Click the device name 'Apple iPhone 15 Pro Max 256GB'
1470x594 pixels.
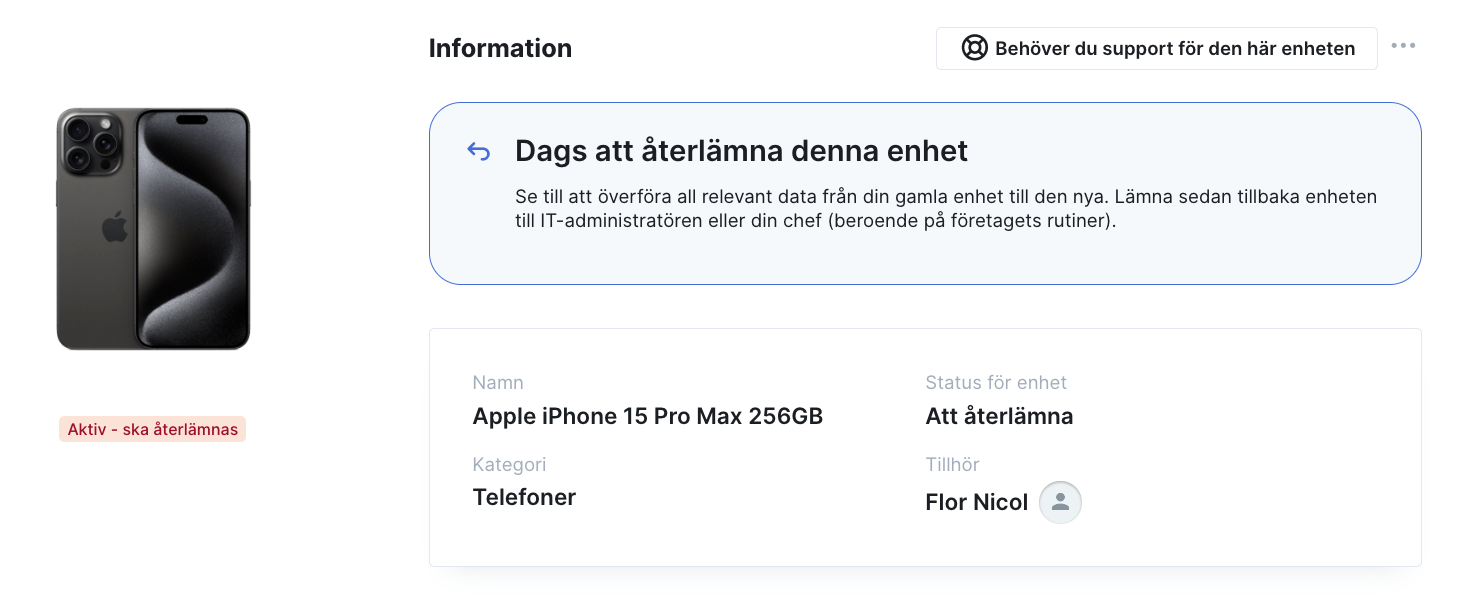pos(647,416)
